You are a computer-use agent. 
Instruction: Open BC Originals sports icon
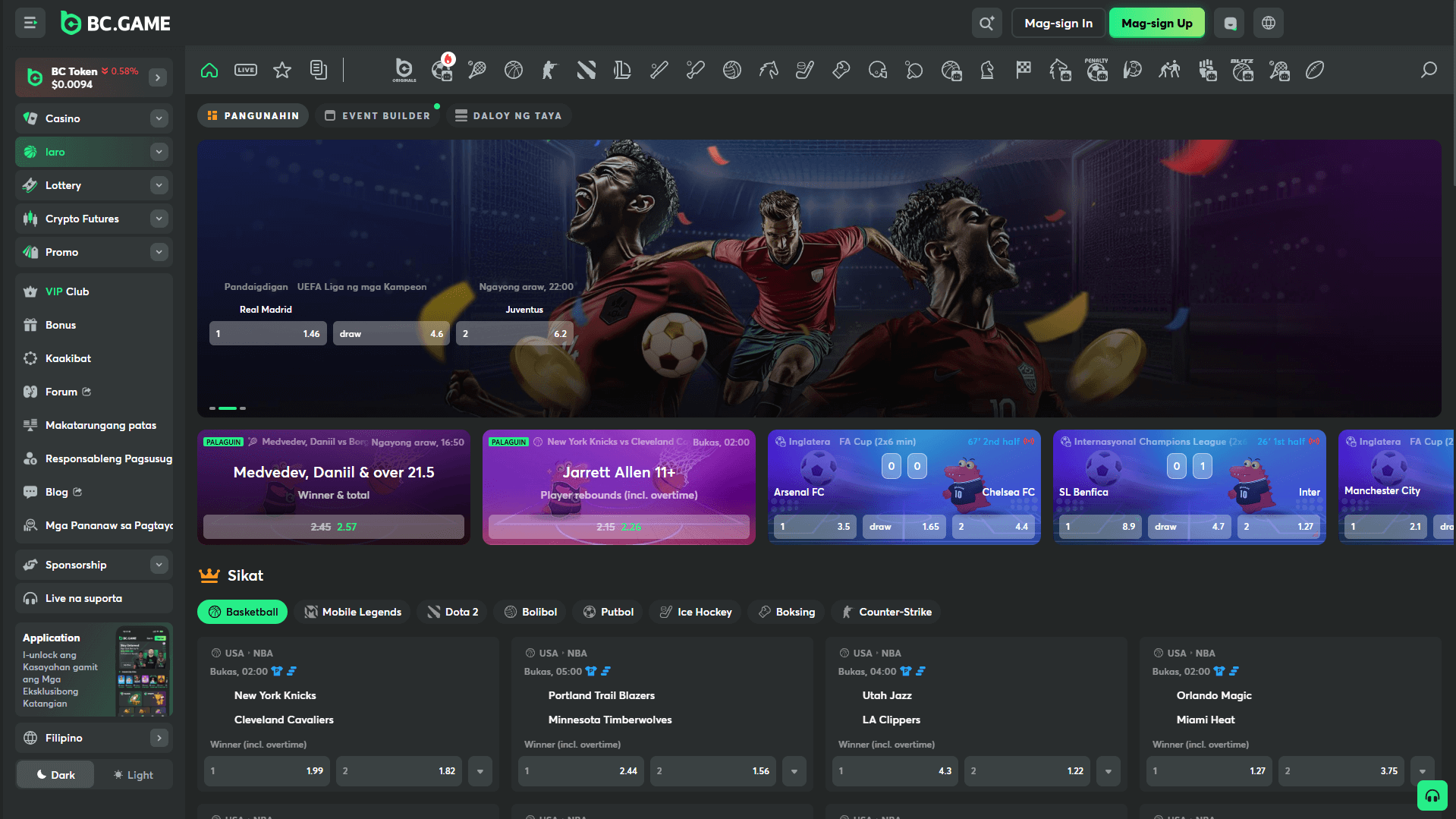click(x=404, y=70)
